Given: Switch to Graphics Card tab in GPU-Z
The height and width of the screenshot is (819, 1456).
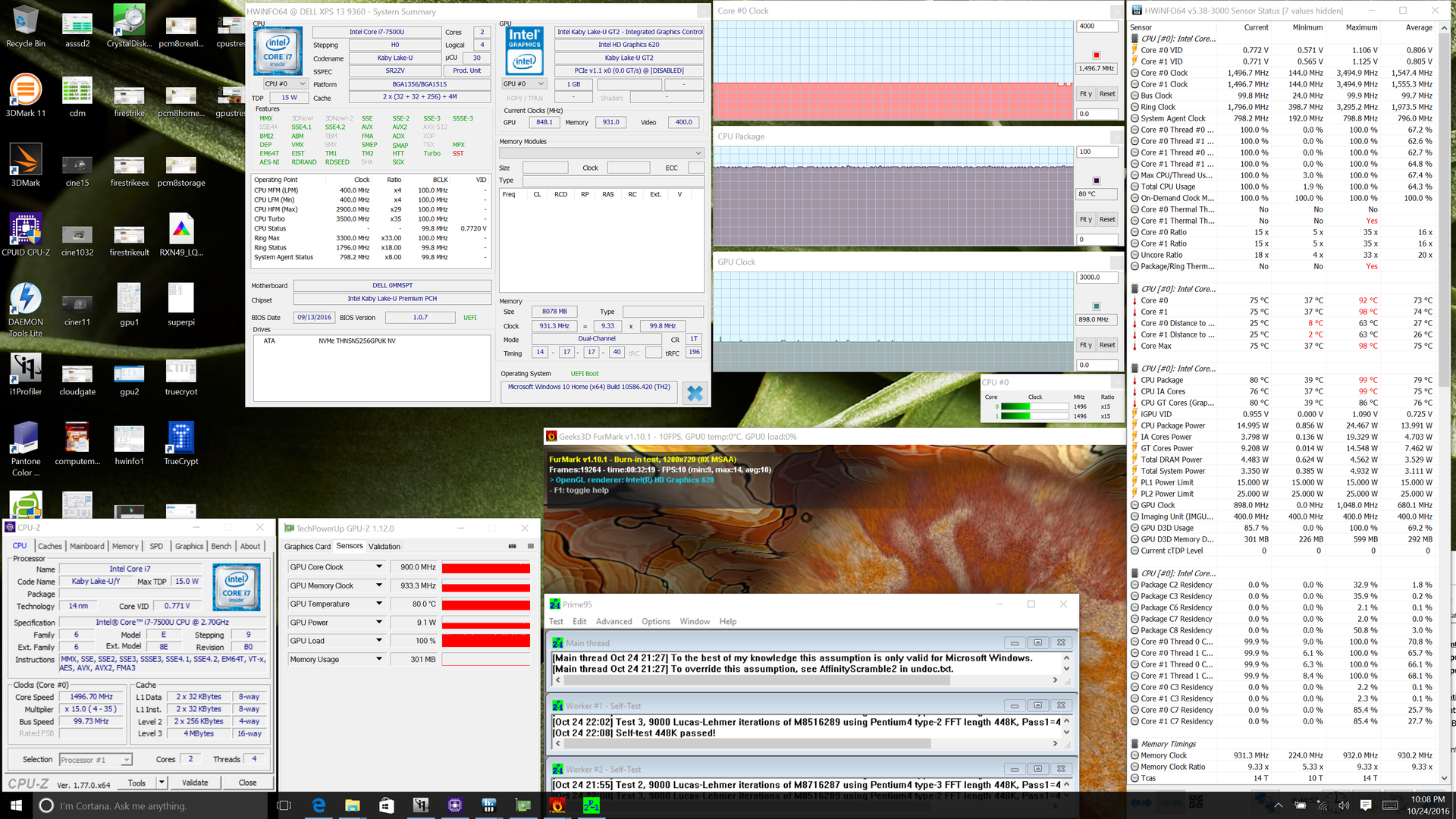Looking at the screenshot, I should tap(307, 546).
